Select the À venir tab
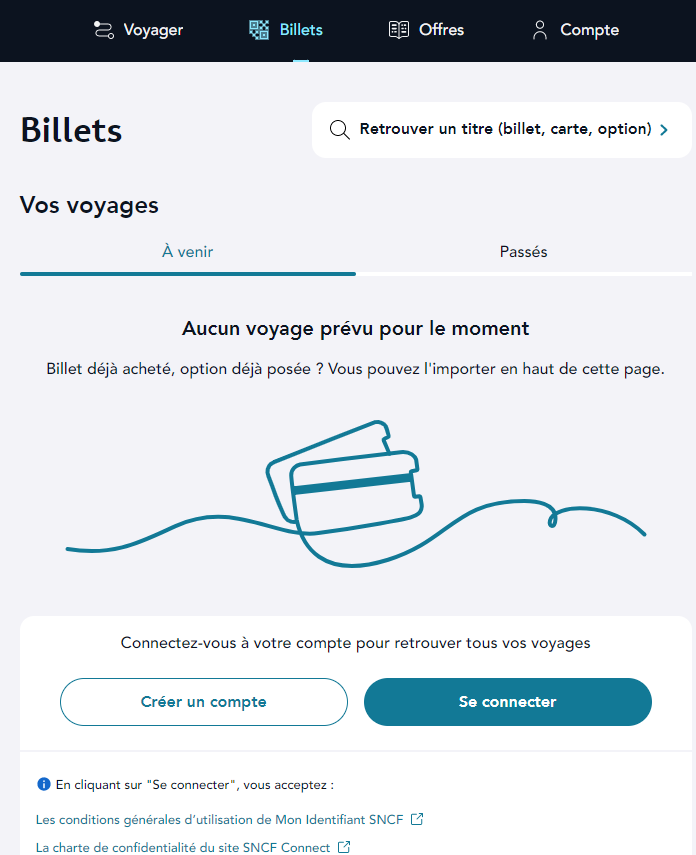Image resolution: width=696 pixels, height=855 pixels. coord(187,251)
